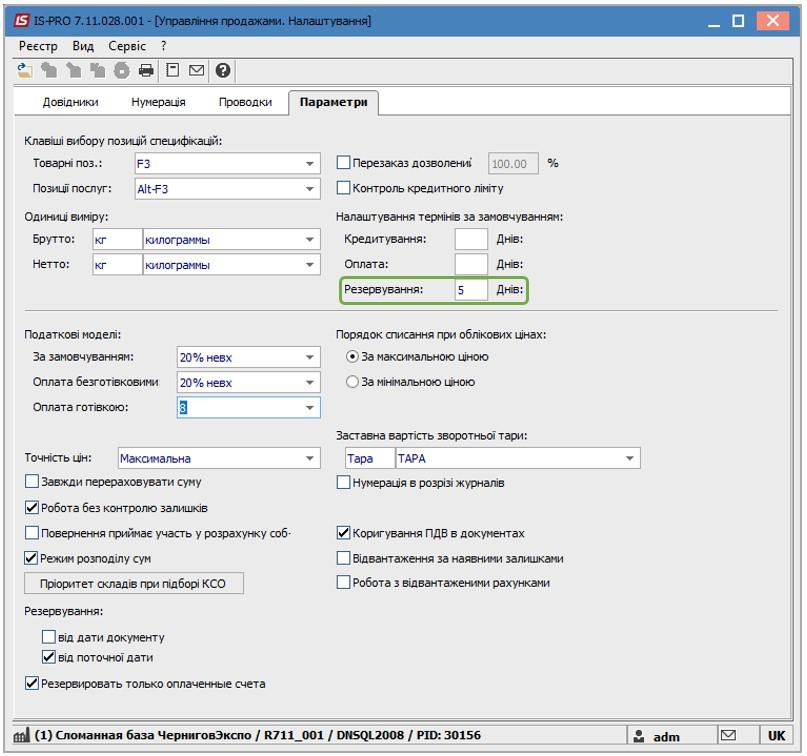Click the factory icon in status bar

21,736
